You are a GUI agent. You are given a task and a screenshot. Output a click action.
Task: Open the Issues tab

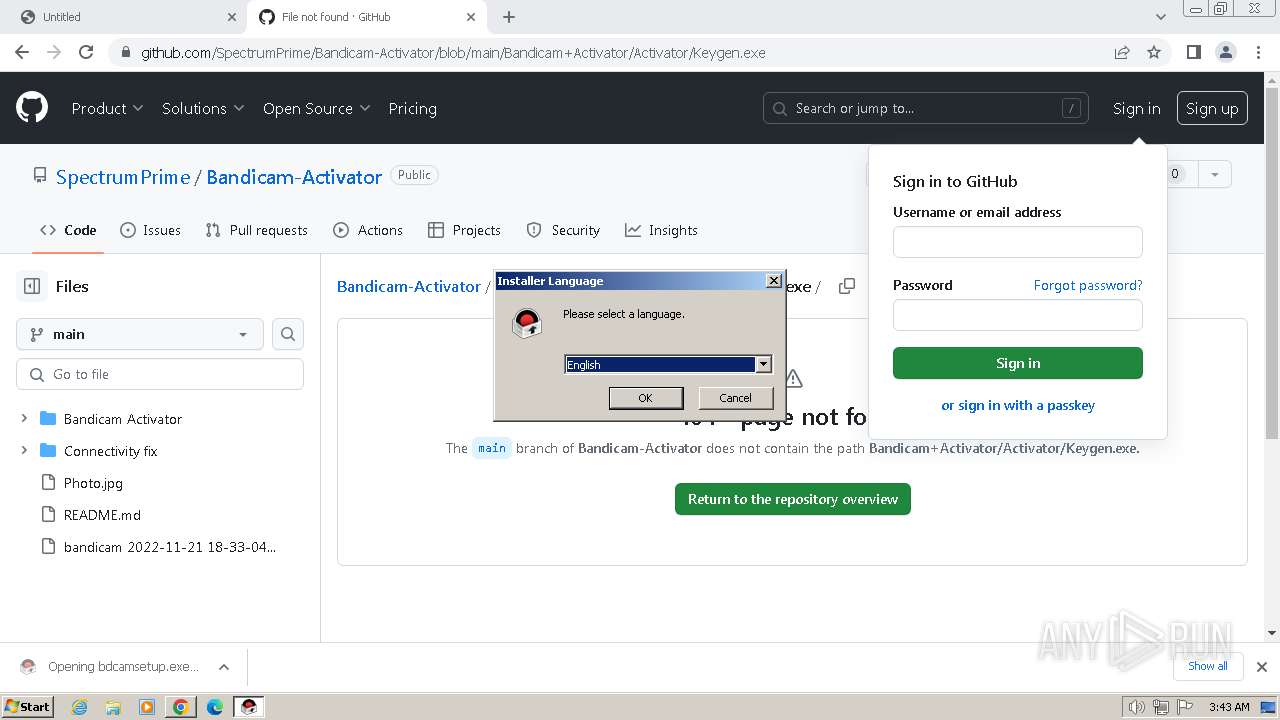151,230
